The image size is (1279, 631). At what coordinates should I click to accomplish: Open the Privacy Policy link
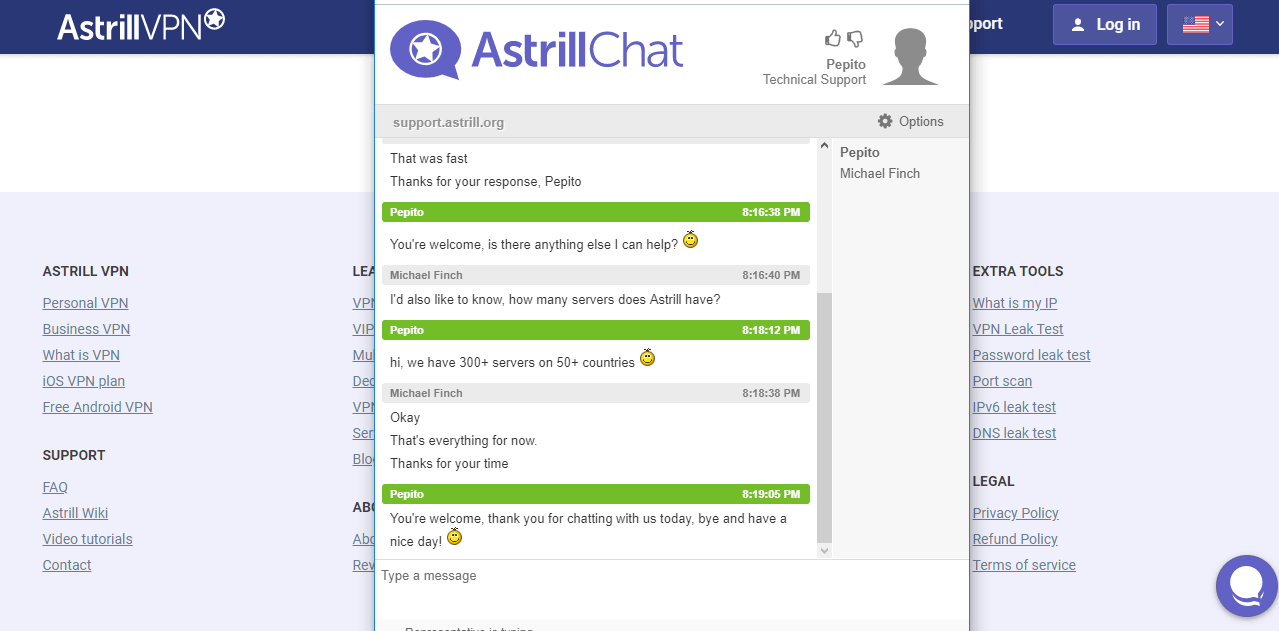click(1016, 513)
